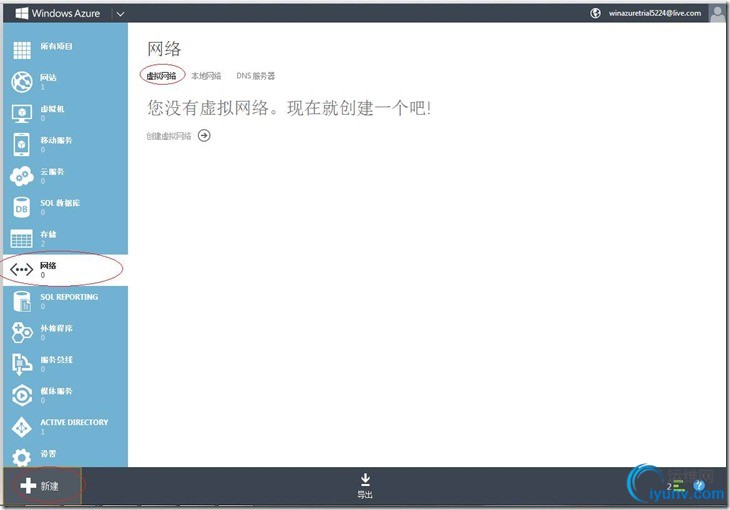Open account menu winazuretrial5224@live.com
This screenshot has width=730, height=510.
pyautogui.click(x=655, y=13)
